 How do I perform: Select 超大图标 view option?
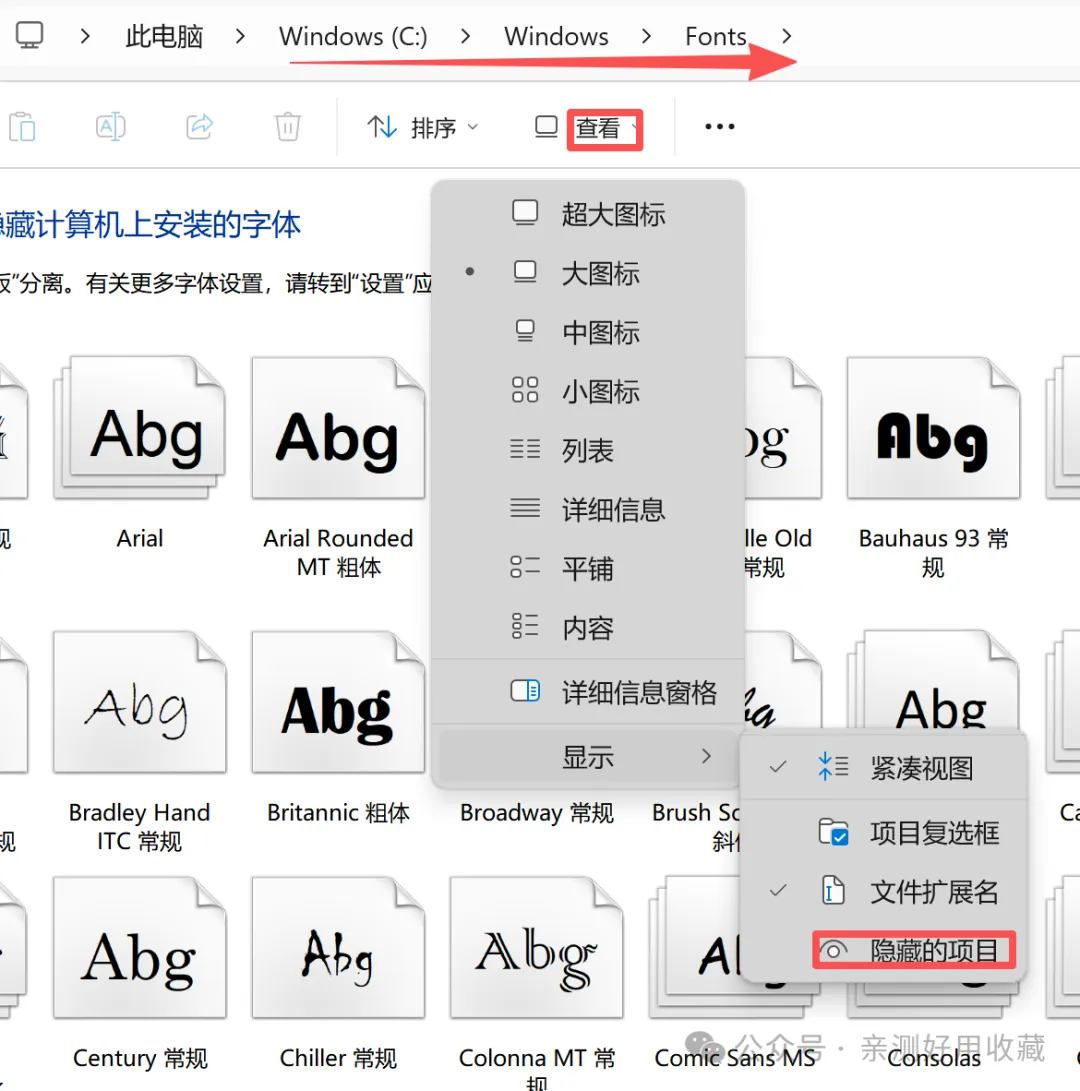click(588, 214)
